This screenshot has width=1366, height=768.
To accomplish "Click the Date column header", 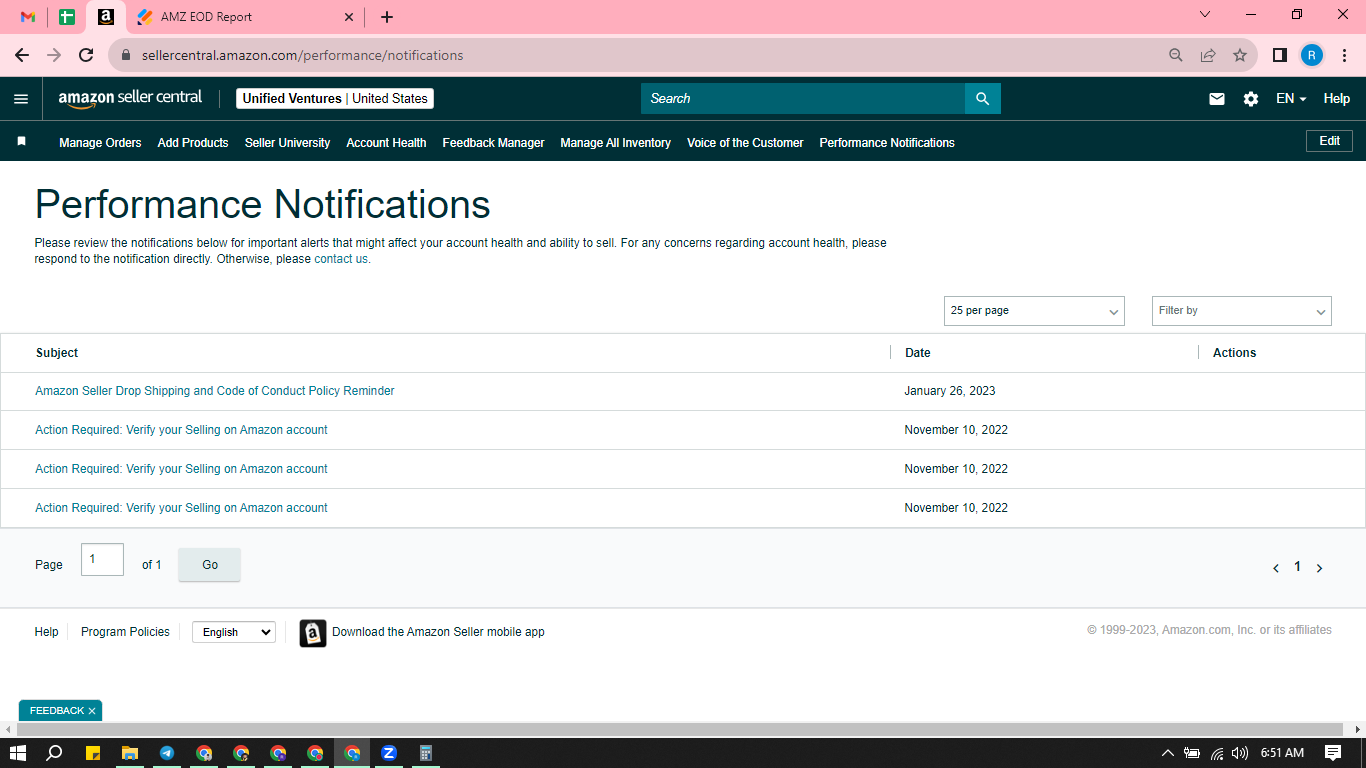I will 918,353.
